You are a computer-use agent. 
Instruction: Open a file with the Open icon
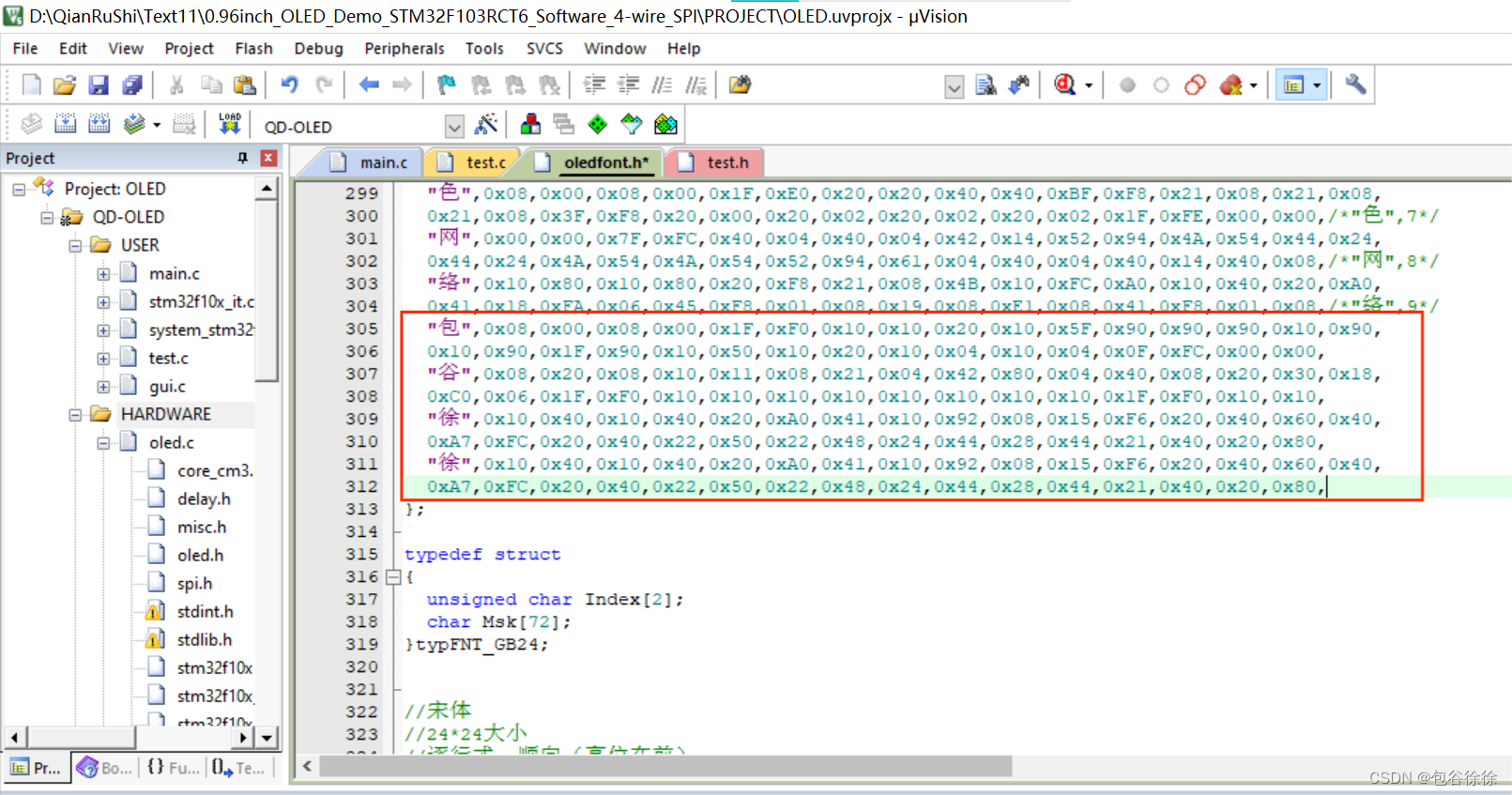(65, 85)
